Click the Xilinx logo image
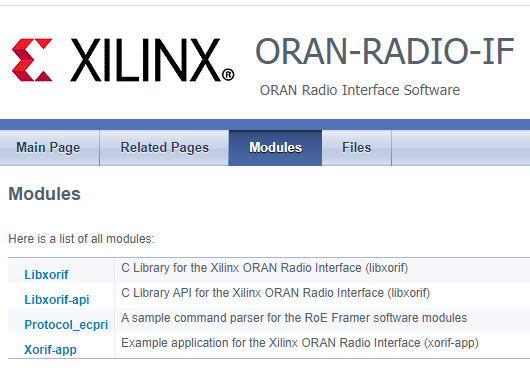Image resolution: width=530 pixels, height=370 pixels. click(122, 60)
